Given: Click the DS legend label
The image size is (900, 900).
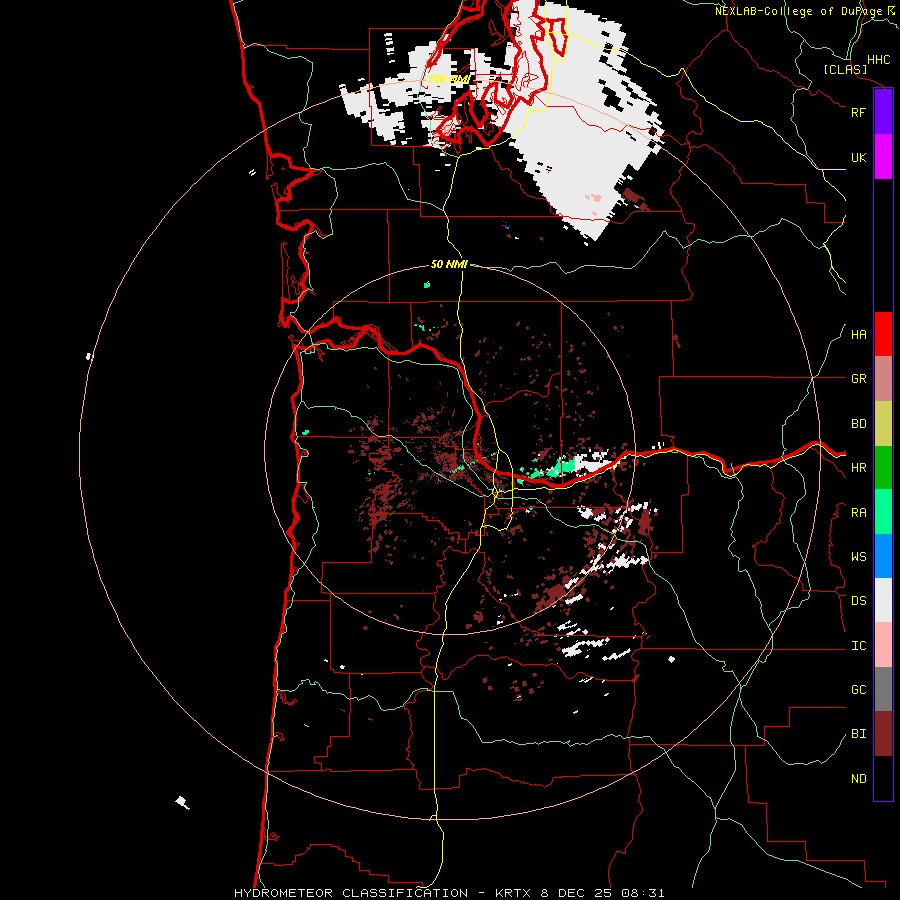Looking at the screenshot, I should 858,601.
